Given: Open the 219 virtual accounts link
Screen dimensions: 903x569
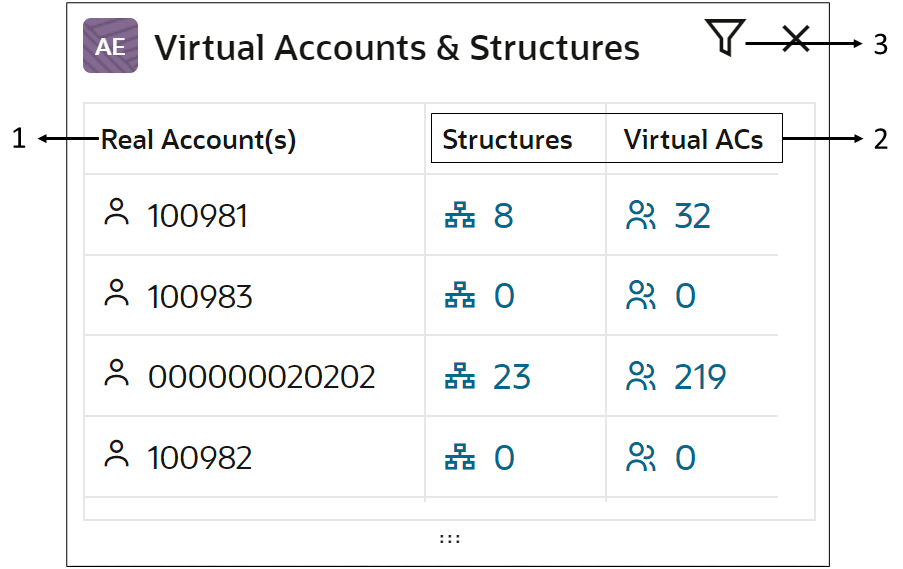Looking at the screenshot, I should click(700, 377).
